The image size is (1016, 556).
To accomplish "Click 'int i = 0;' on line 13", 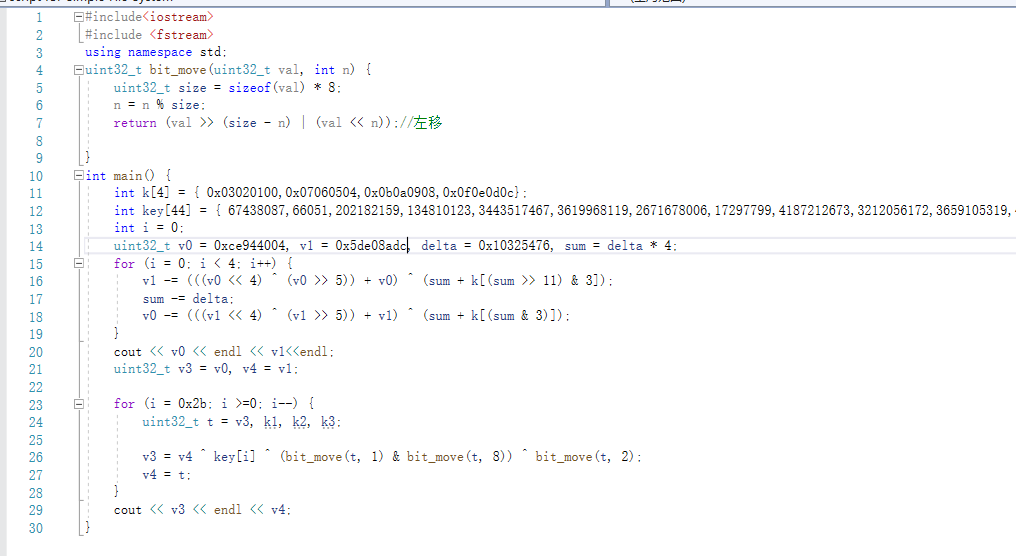I will pos(149,228).
